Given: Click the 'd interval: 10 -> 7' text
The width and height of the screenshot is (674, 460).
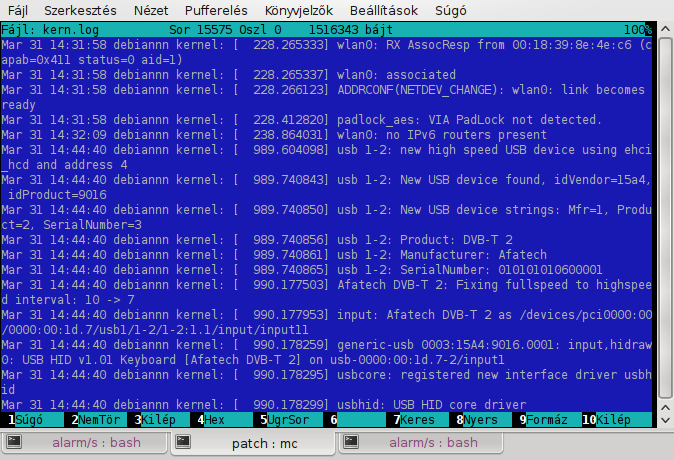Looking at the screenshot, I should pos(68,300).
